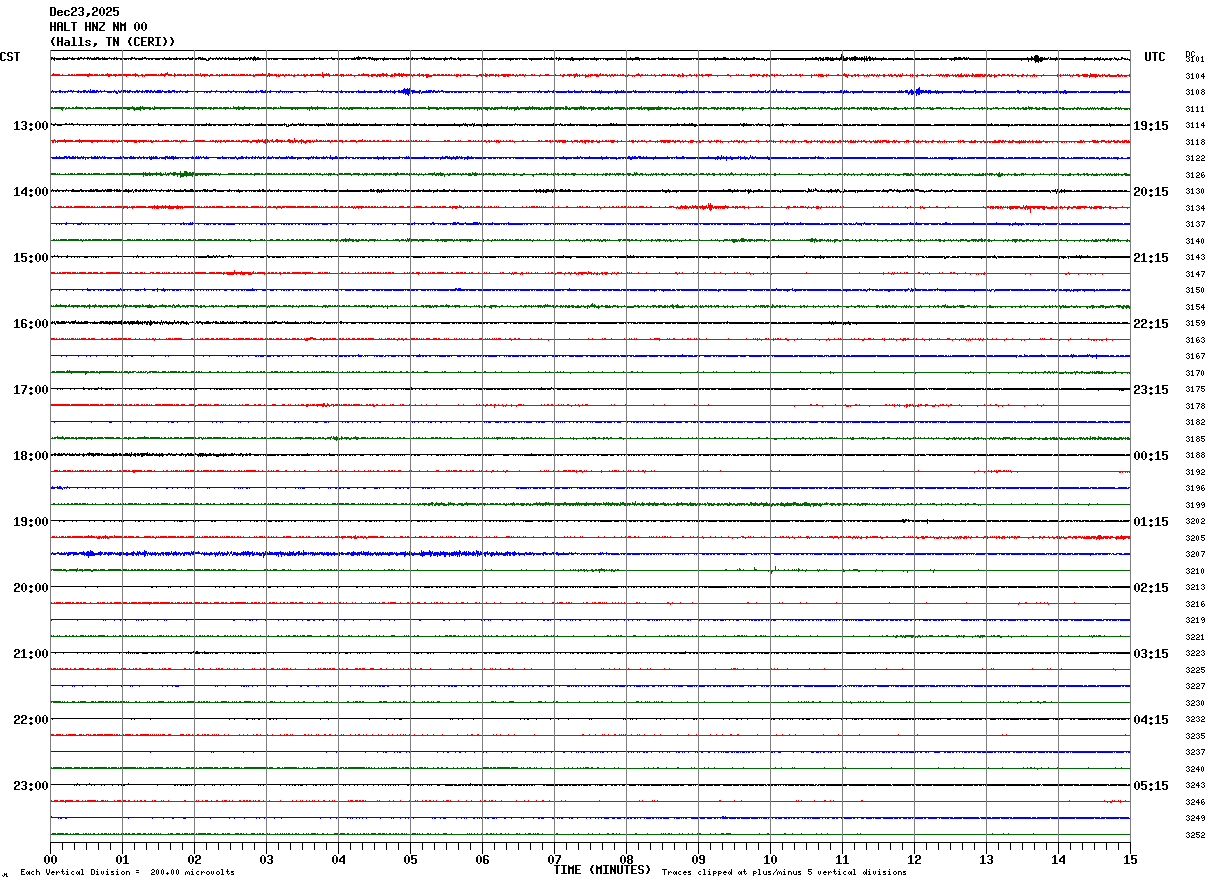
Task: Click DC offset value 3207
Action: (x=1195, y=554)
